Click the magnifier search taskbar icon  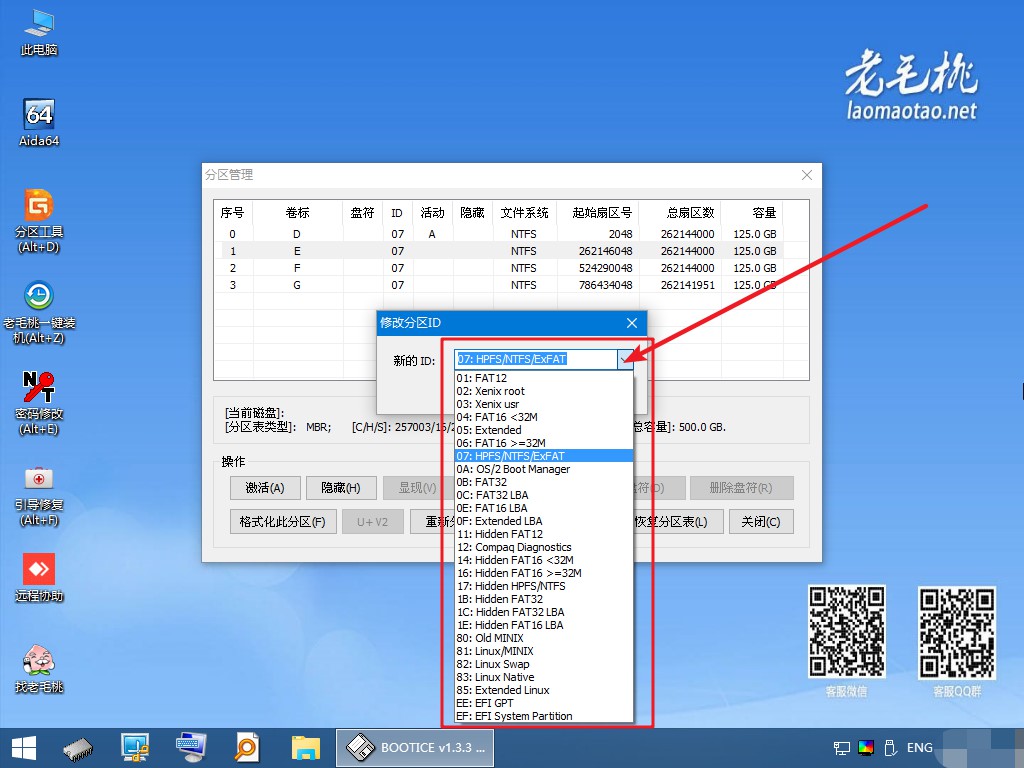(247, 748)
